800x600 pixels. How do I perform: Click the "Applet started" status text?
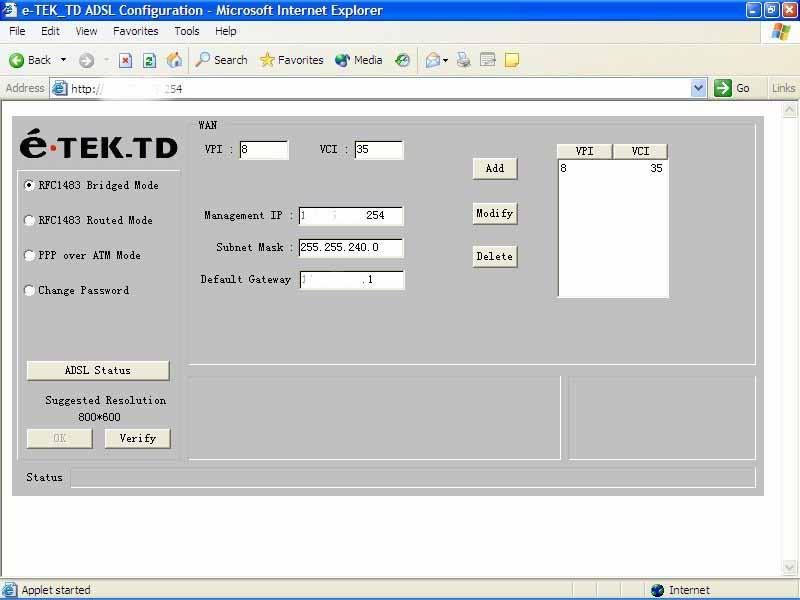[x=56, y=590]
